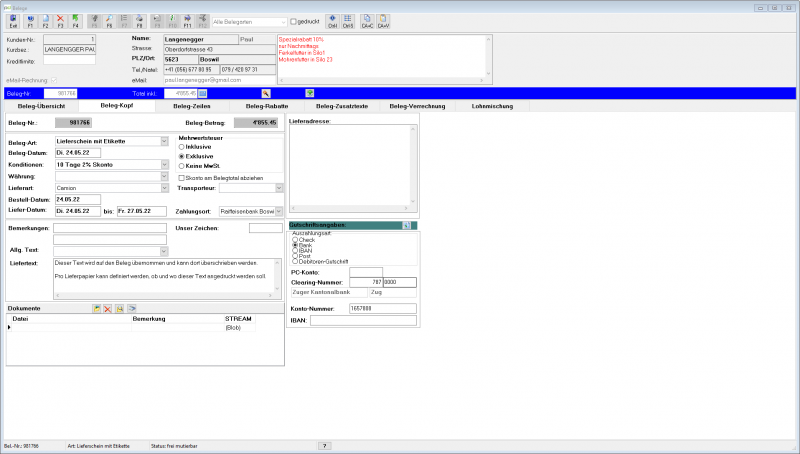Switch to the Beleg-Kopf tab

coord(117,106)
